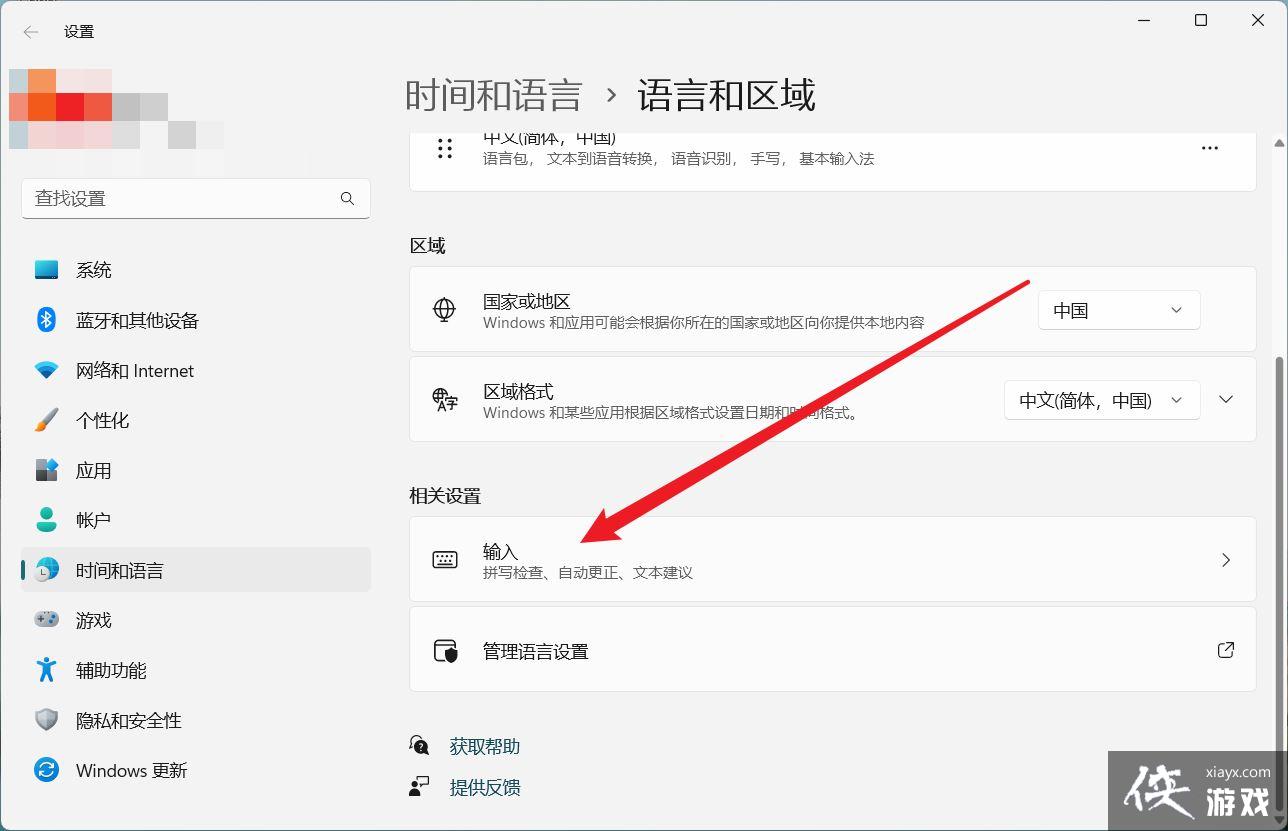Expand the 区域格式 chevron for more options

click(1226, 399)
